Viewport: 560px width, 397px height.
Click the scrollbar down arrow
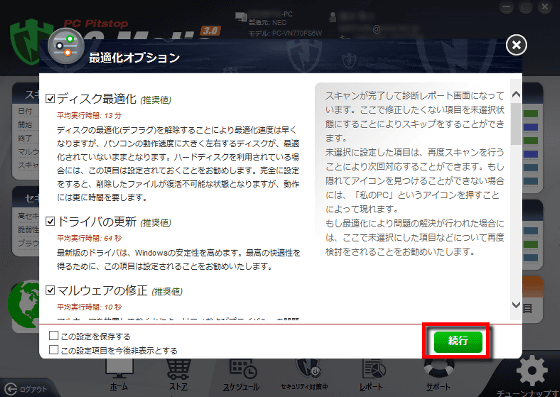pos(516,305)
